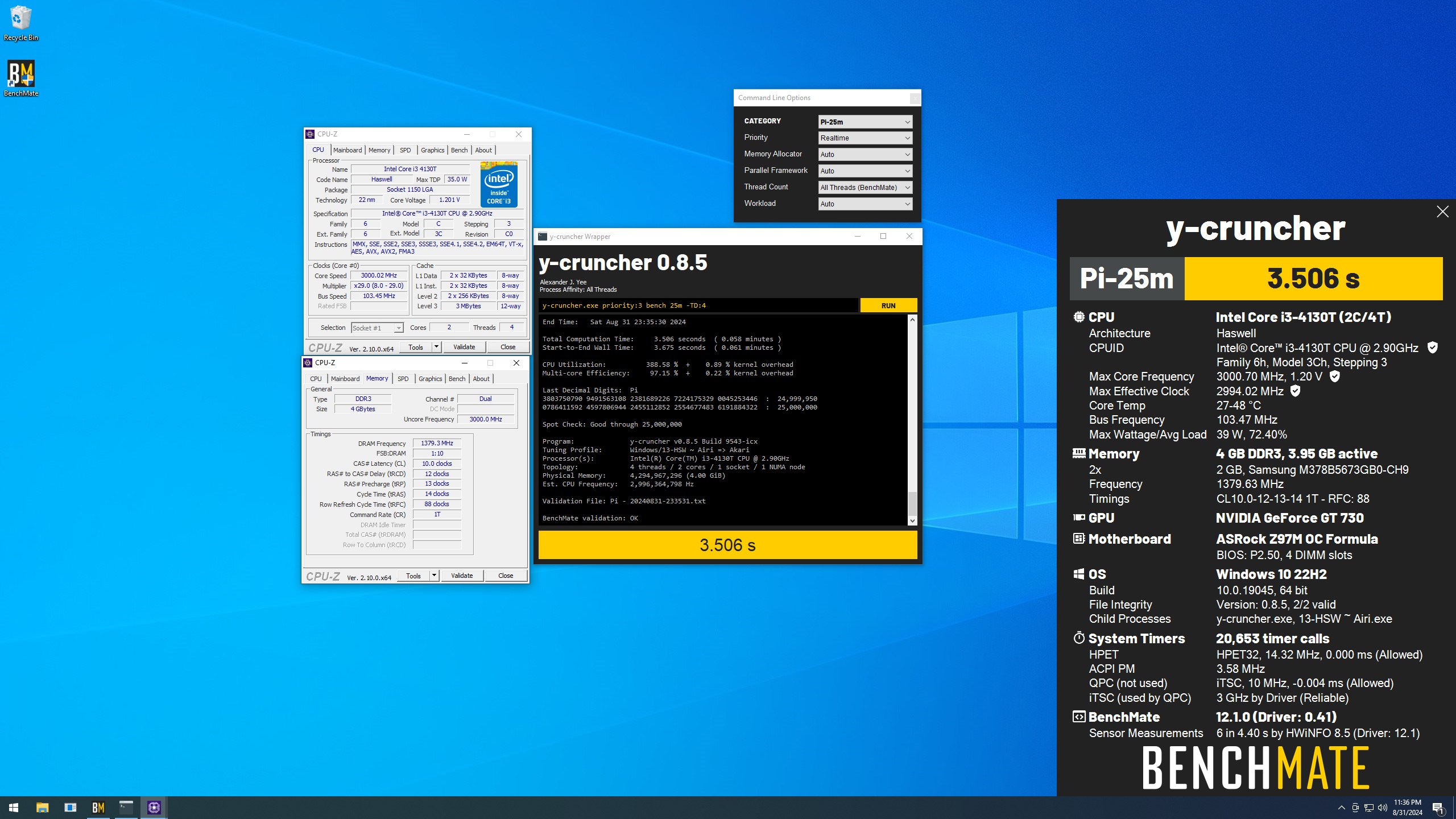The height and width of the screenshot is (819, 1456).
Task: Open the Thread Count dropdown
Action: (865, 188)
